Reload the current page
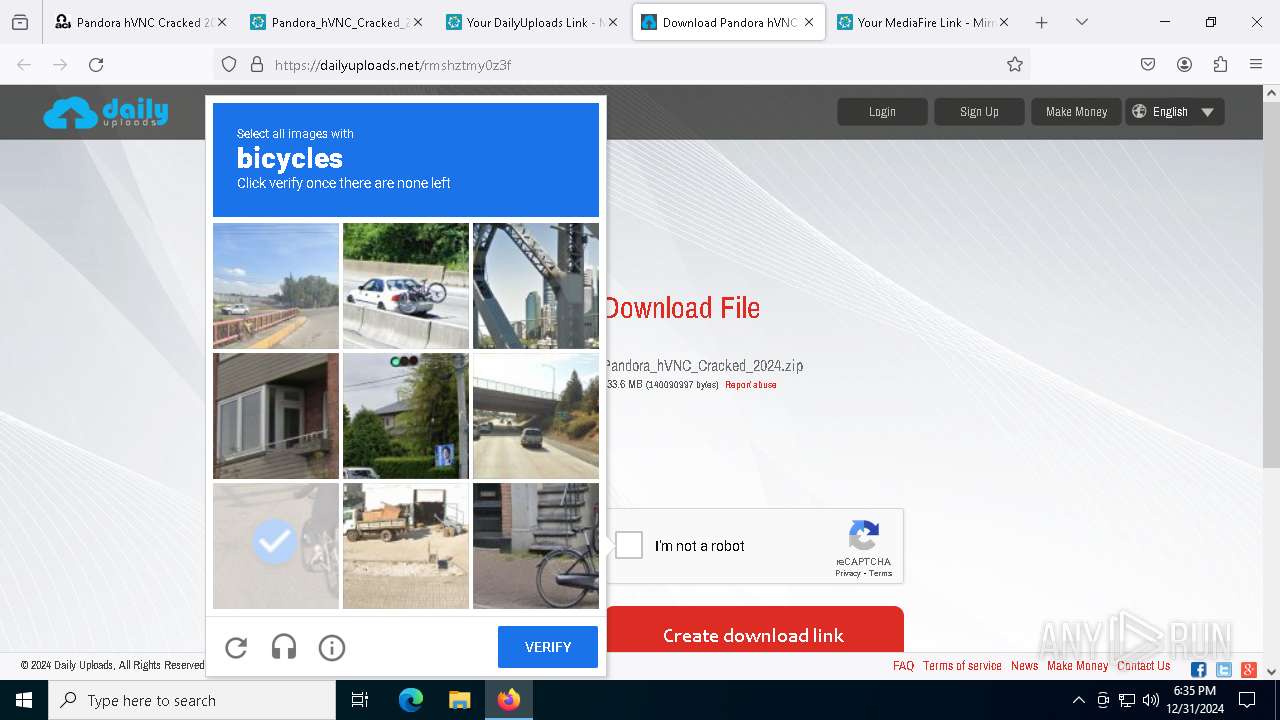The image size is (1280, 720). point(96,65)
